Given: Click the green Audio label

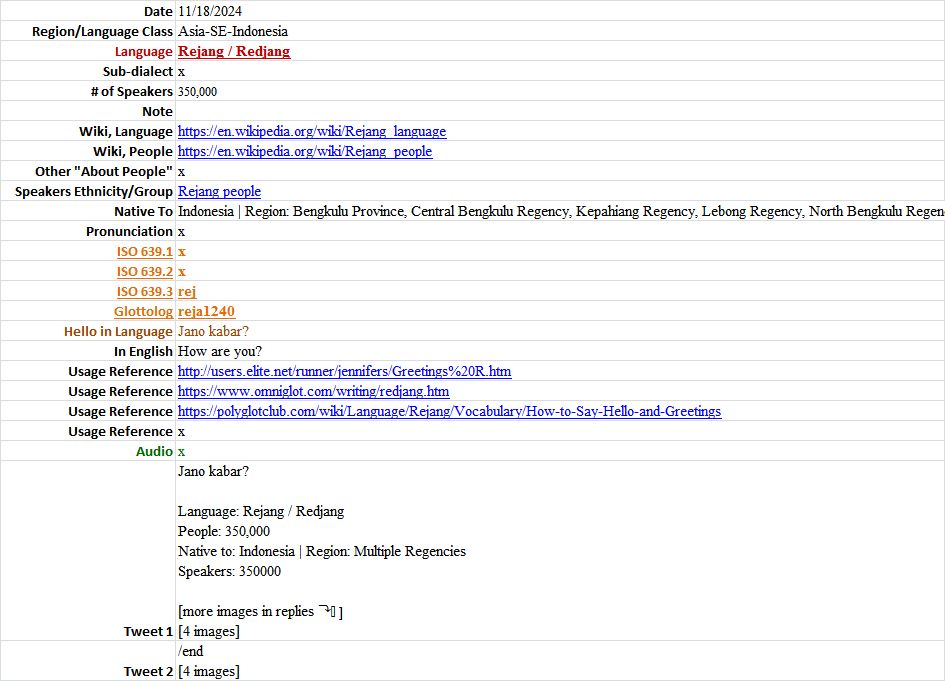Looking at the screenshot, I should [154, 451].
